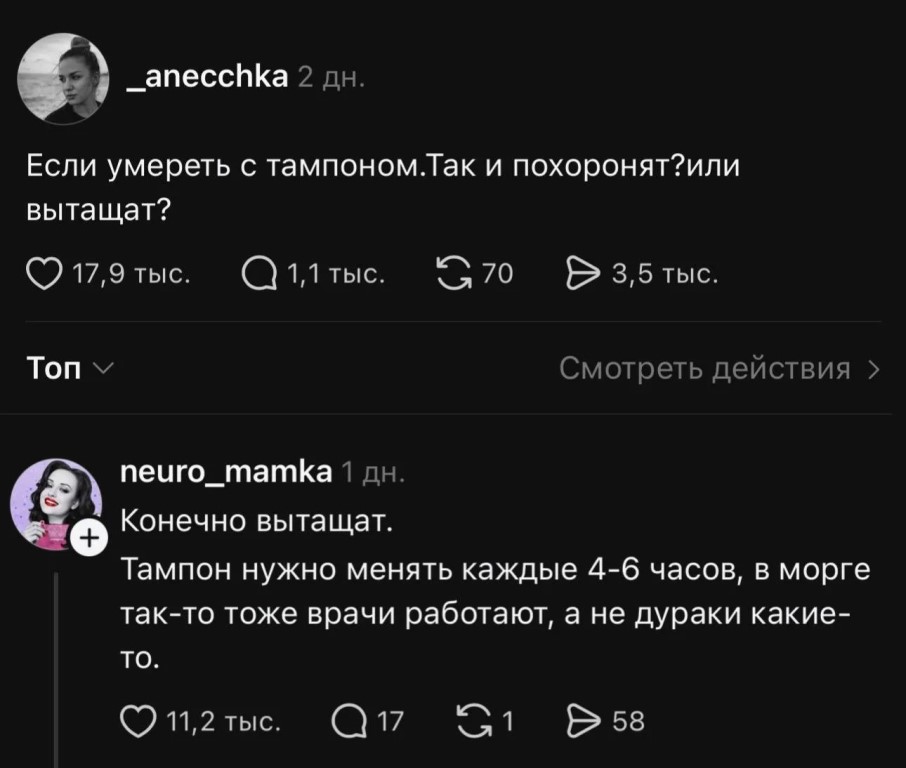Image resolution: width=906 pixels, height=768 pixels.
Task: Click the _anecchka profile avatar
Action: coord(63,79)
